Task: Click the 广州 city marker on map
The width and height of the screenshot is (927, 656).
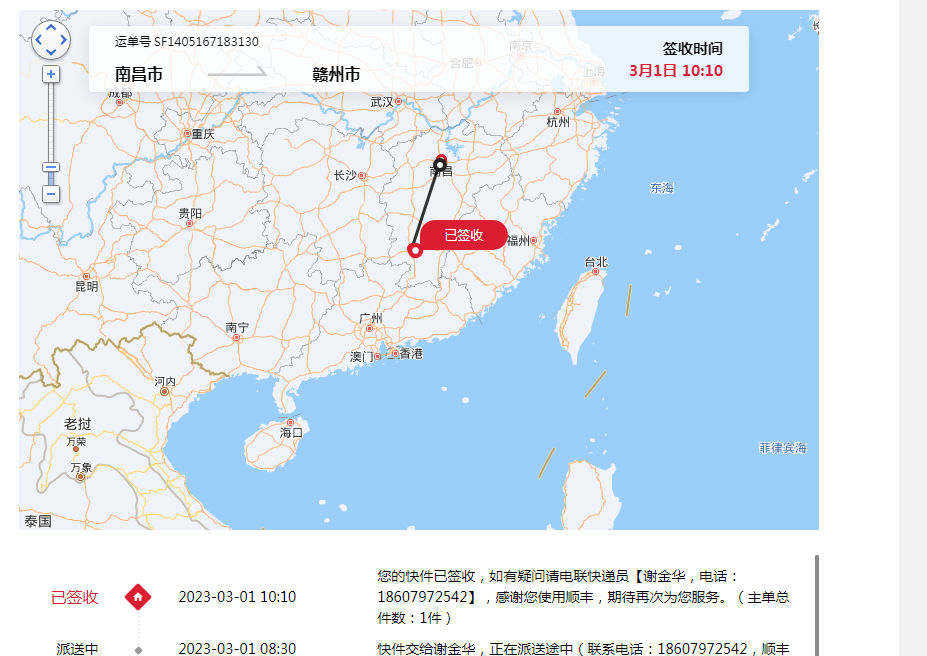Action: pos(369,329)
